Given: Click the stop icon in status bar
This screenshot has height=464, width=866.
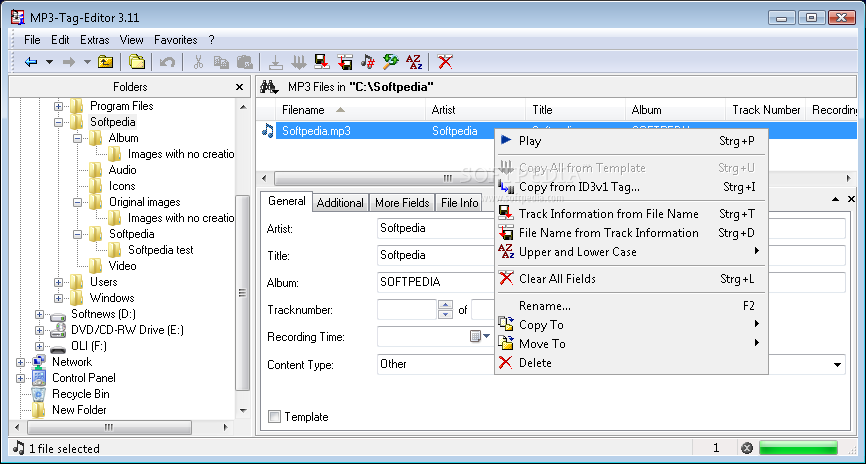Looking at the screenshot, I should coord(747,448).
